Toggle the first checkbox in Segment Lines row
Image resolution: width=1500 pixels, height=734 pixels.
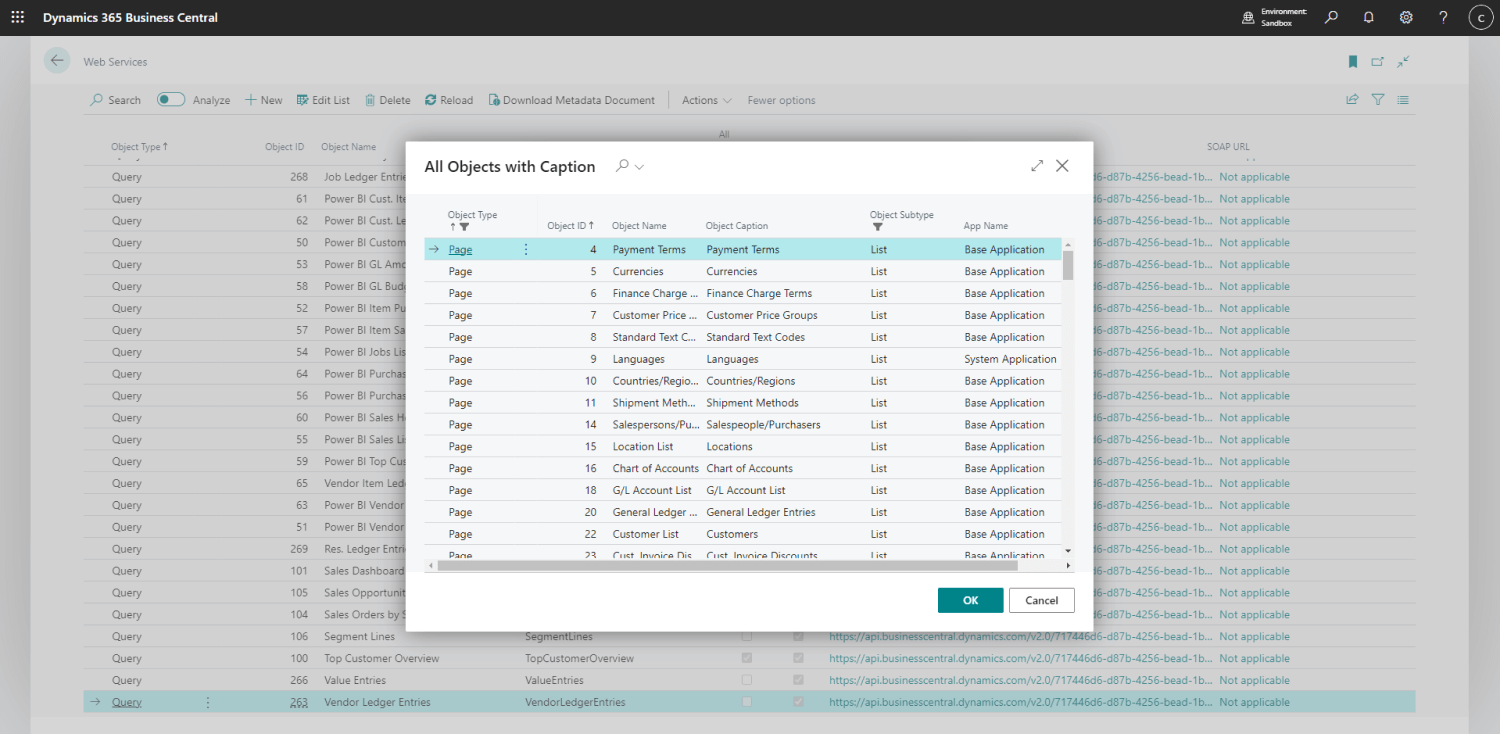[747, 637]
